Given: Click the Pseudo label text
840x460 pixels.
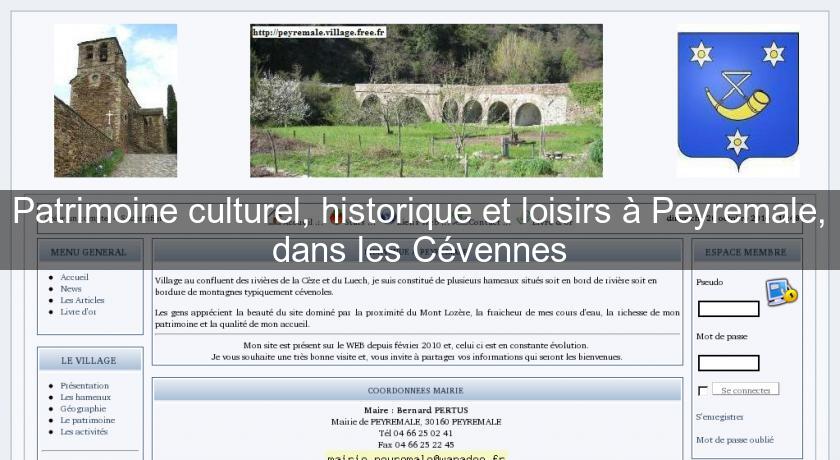Looking at the screenshot, I should coord(710,282).
